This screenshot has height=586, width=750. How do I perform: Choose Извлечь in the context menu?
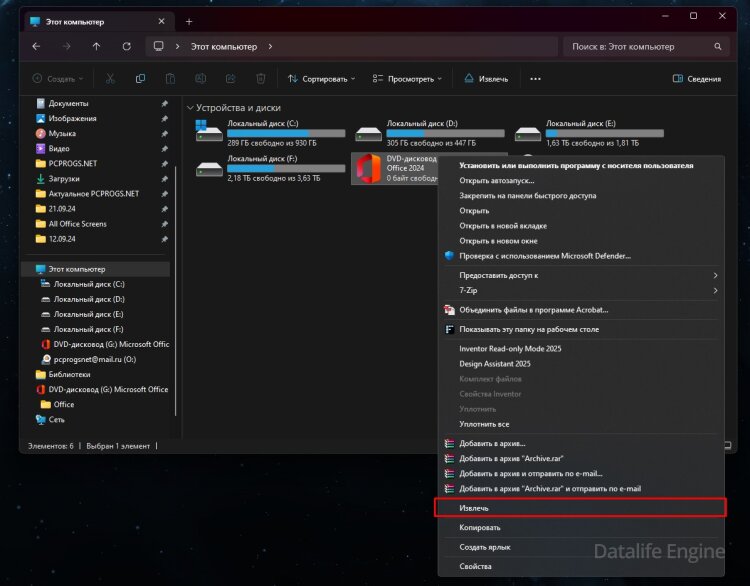(580, 508)
